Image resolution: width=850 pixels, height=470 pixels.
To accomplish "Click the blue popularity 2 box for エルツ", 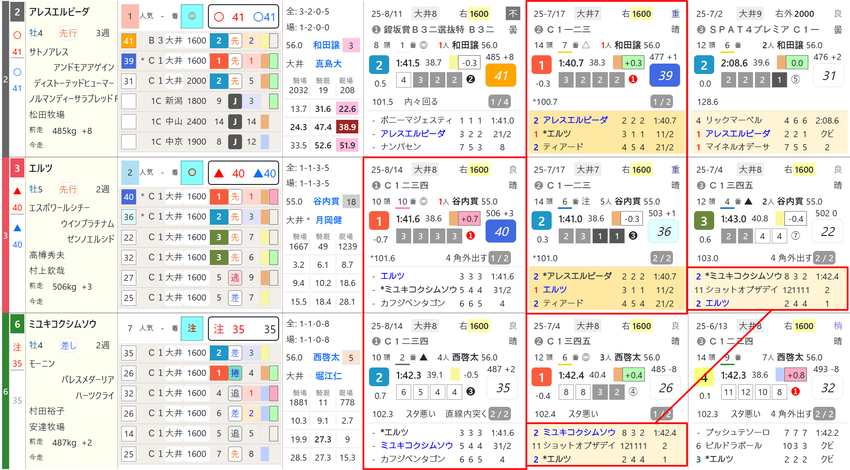I will 130,172.
